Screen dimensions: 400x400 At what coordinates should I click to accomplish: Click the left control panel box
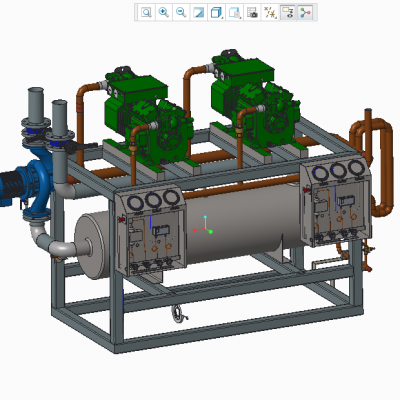tap(150, 230)
